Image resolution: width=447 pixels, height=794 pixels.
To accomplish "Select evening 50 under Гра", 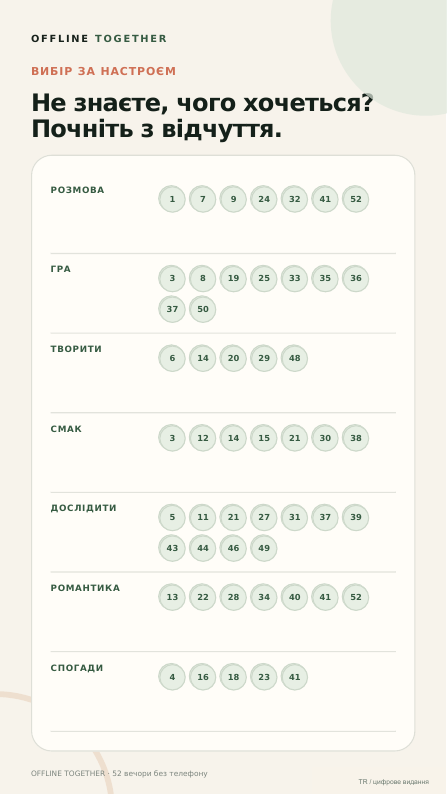I will [202, 309].
